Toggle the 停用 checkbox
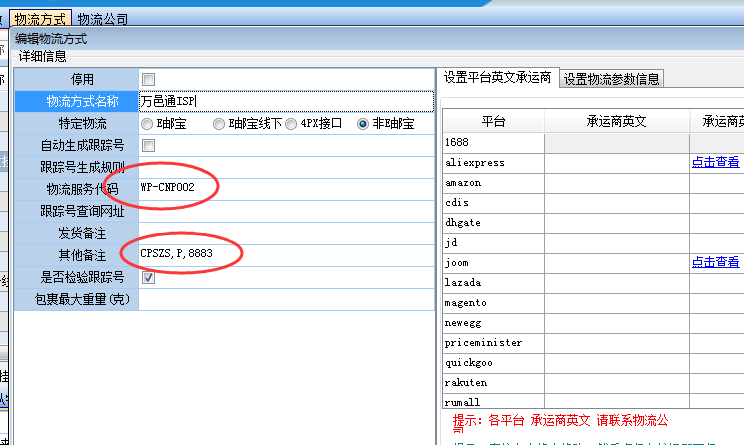This screenshot has height=445, width=744. coord(149,79)
